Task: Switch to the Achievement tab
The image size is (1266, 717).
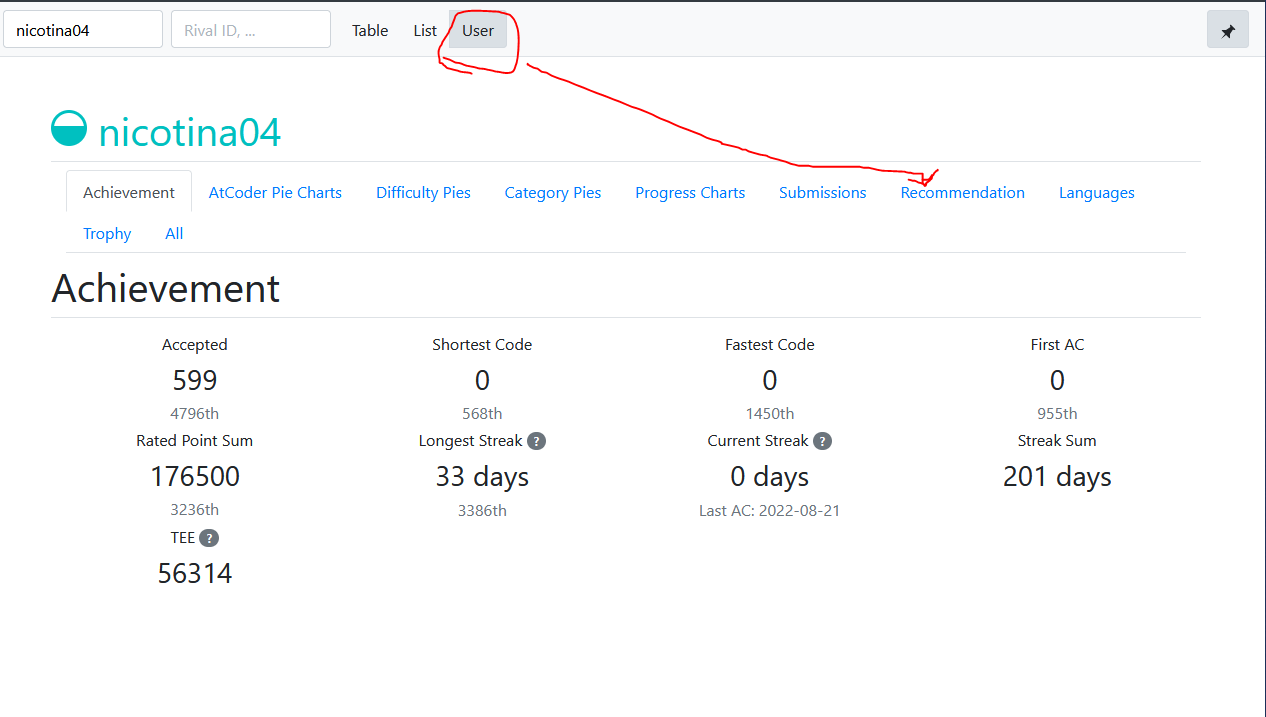Action: [x=129, y=192]
